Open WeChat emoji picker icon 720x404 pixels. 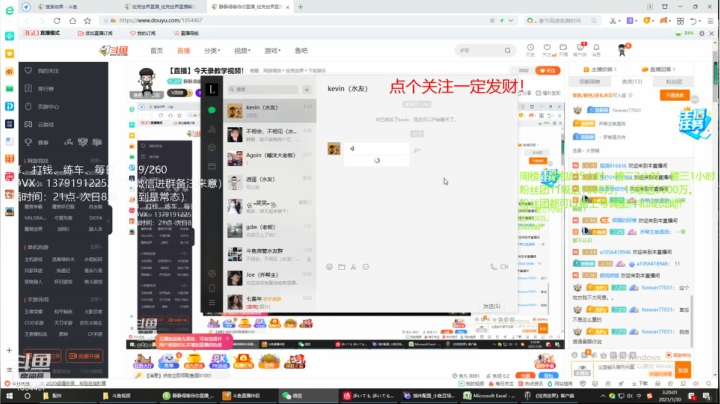click(329, 267)
